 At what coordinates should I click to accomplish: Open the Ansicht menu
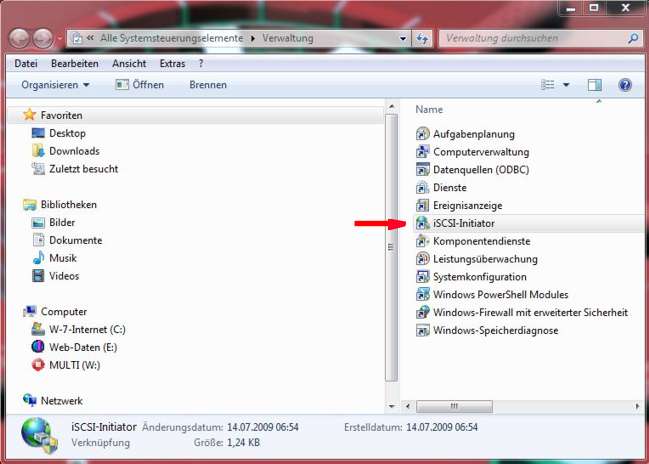[x=129, y=63]
